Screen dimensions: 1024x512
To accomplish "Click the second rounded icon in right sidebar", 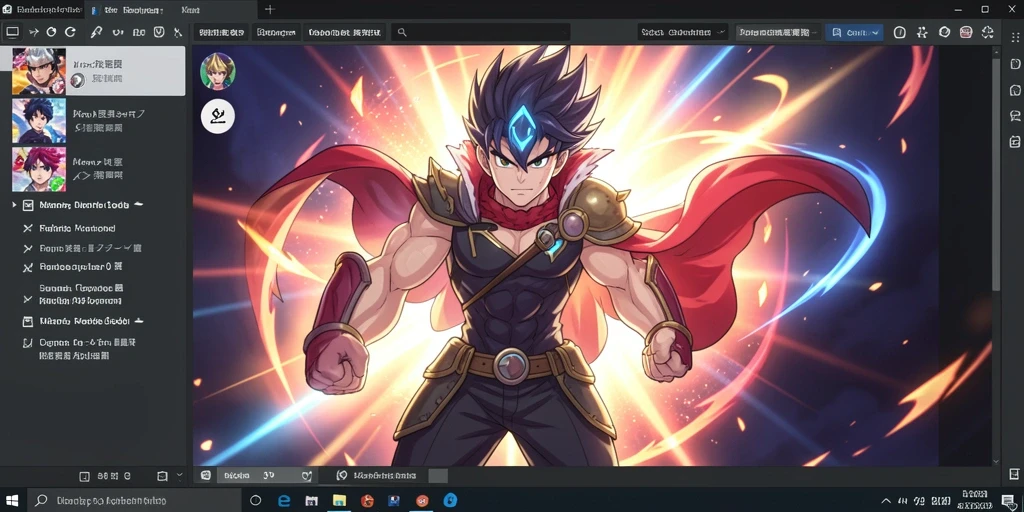I will pyautogui.click(x=1015, y=90).
